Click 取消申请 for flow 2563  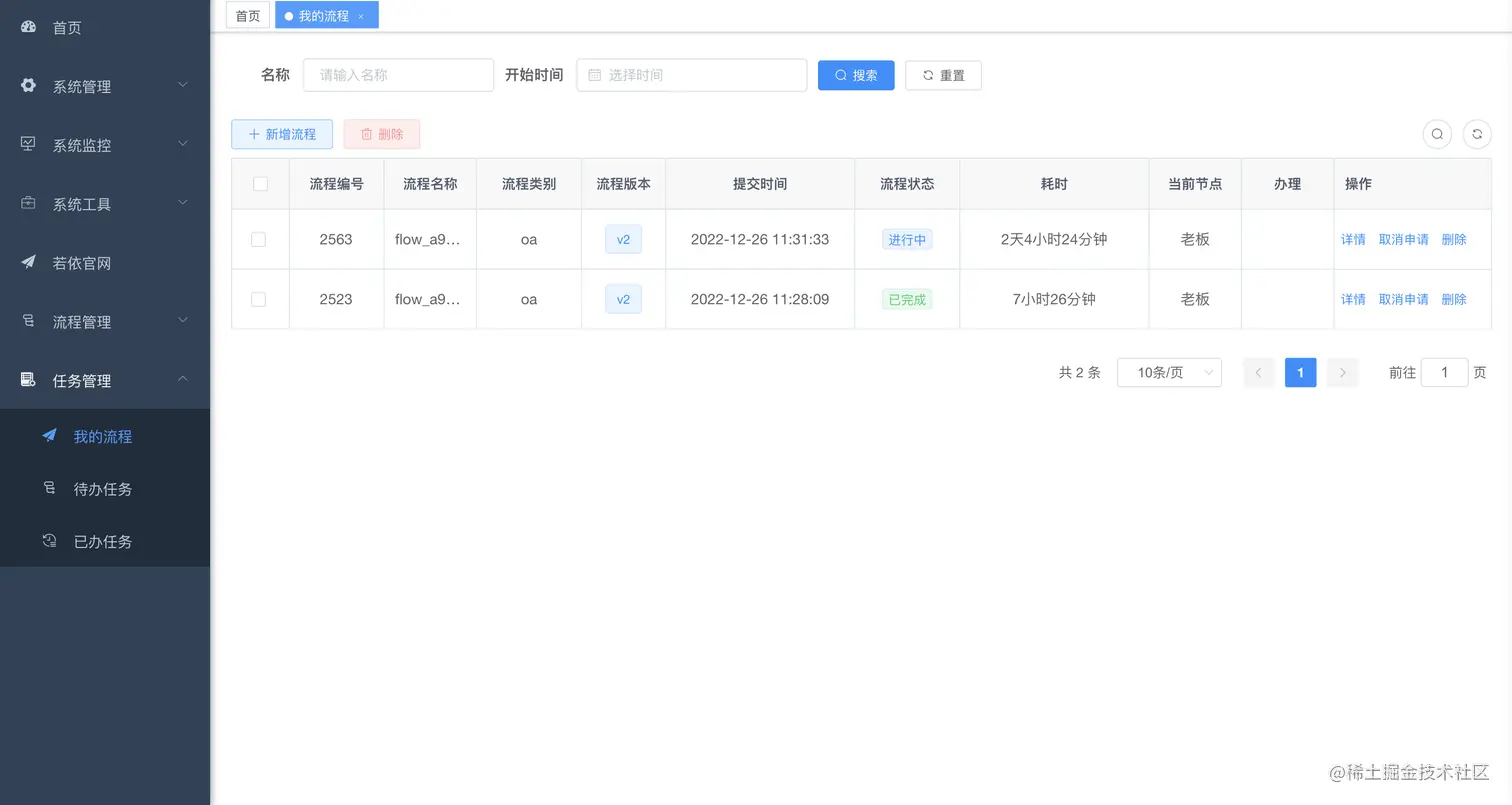click(x=1404, y=240)
